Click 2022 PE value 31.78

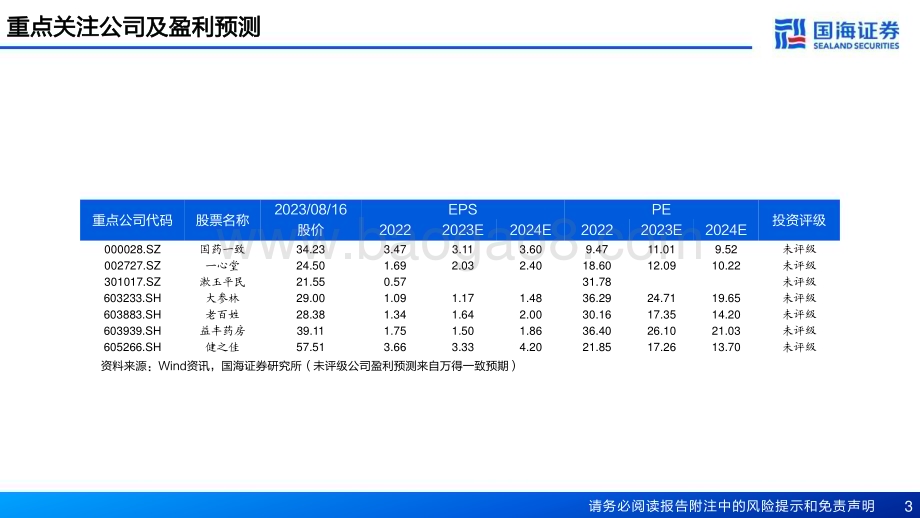pyautogui.click(x=597, y=282)
